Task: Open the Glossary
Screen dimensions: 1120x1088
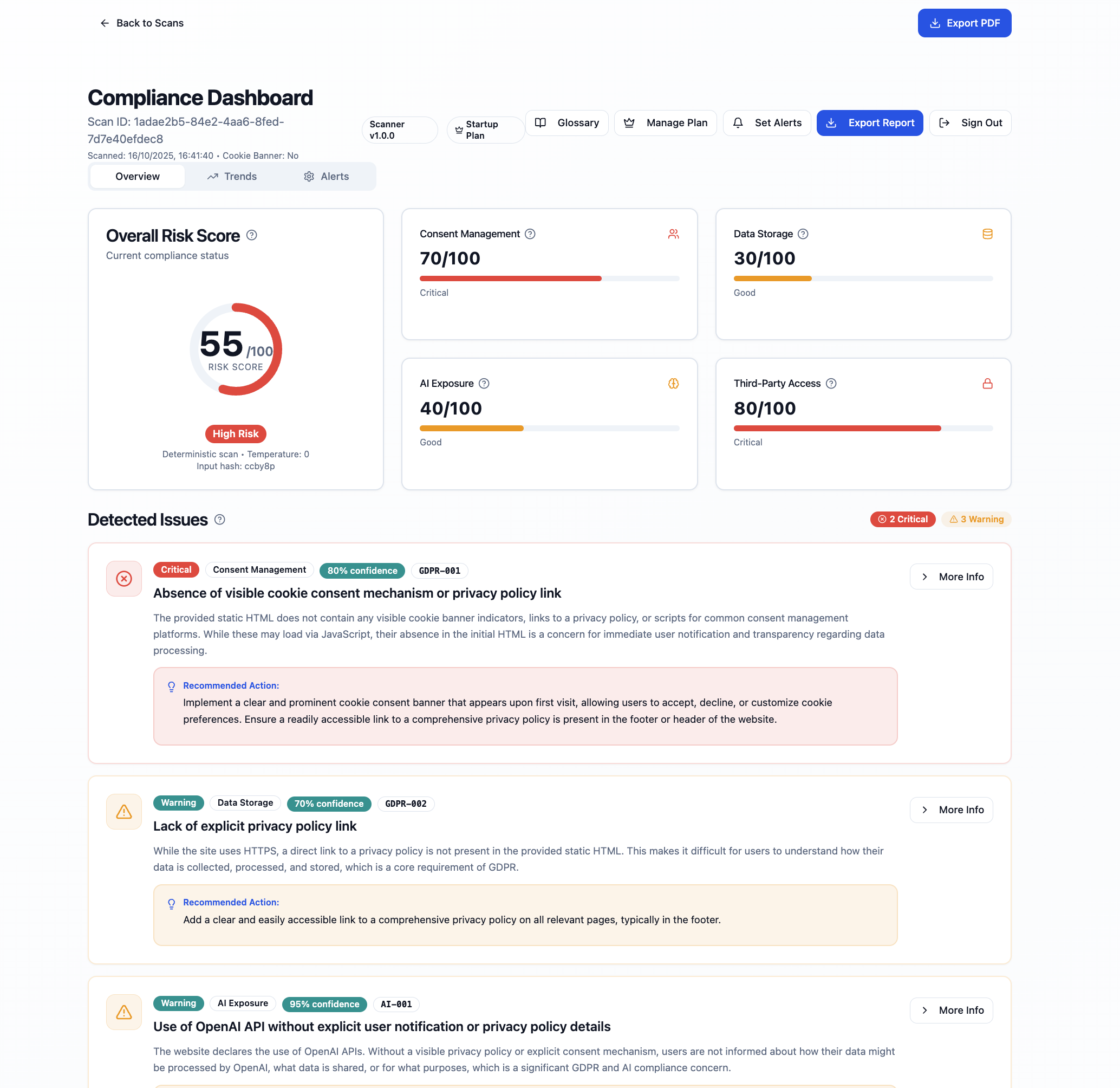Action: [566, 123]
